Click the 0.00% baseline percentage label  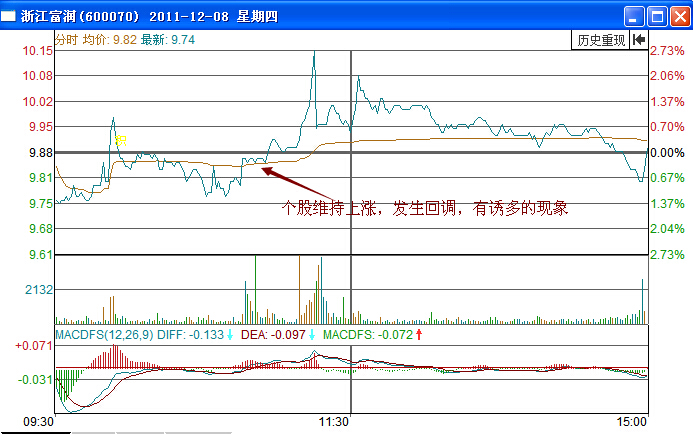coord(667,153)
